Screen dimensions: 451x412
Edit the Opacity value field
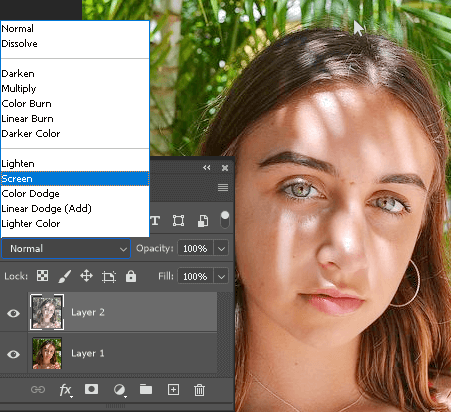coord(195,249)
